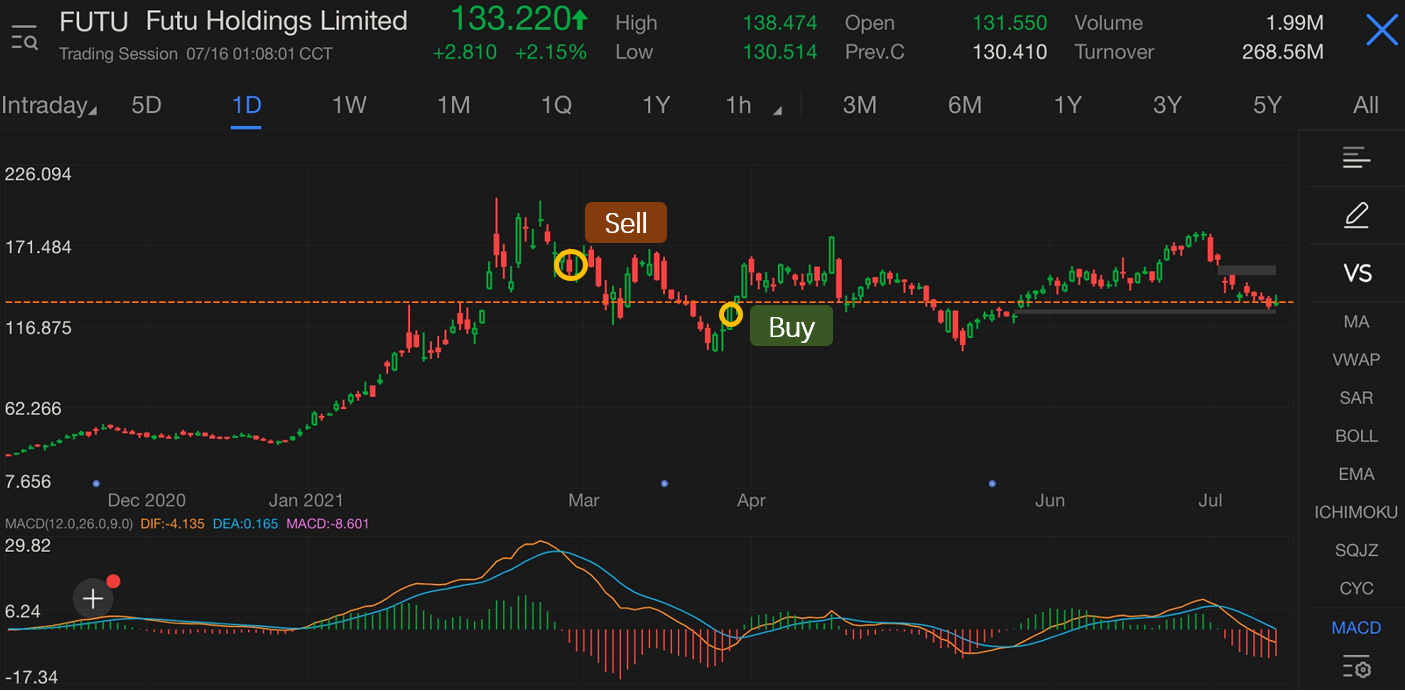Select the 3Y range

tap(1167, 105)
